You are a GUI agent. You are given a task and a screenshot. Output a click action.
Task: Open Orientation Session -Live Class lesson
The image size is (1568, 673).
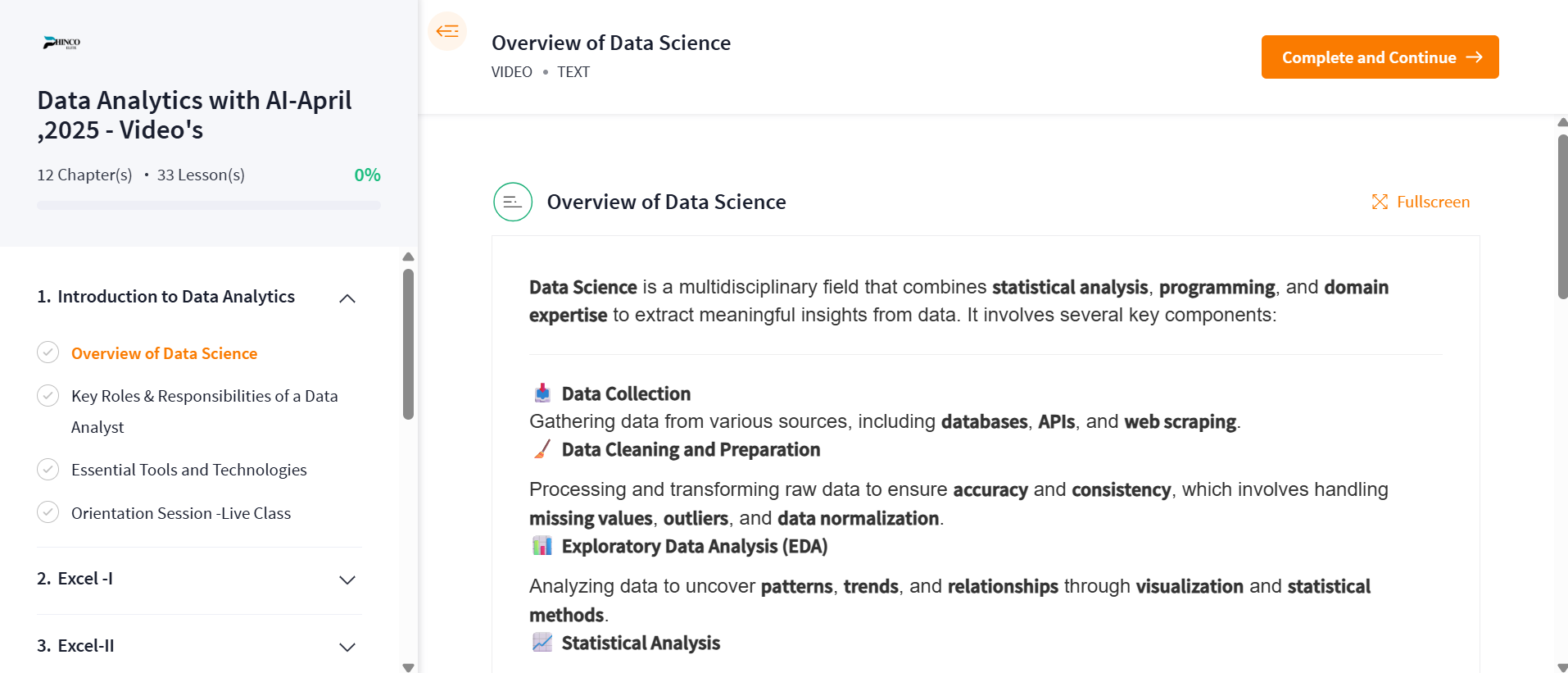pyautogui.click(x=181, y=513)
